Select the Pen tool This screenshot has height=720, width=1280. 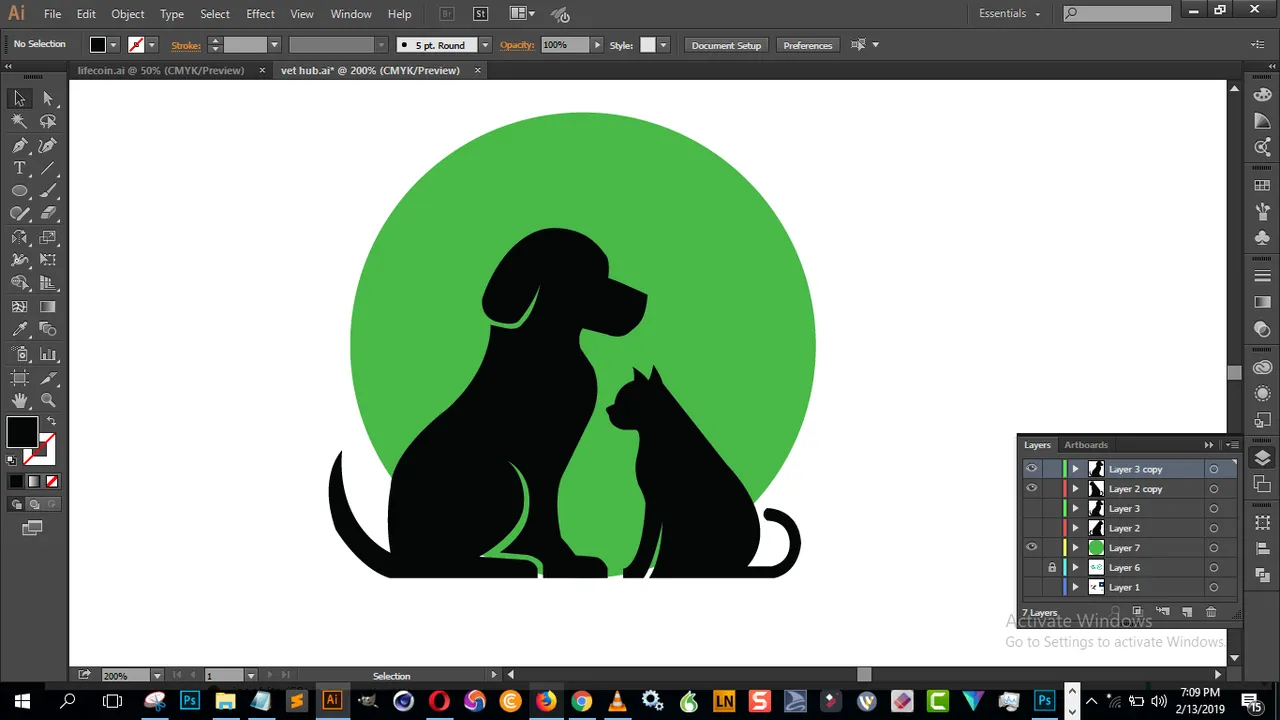19,145
